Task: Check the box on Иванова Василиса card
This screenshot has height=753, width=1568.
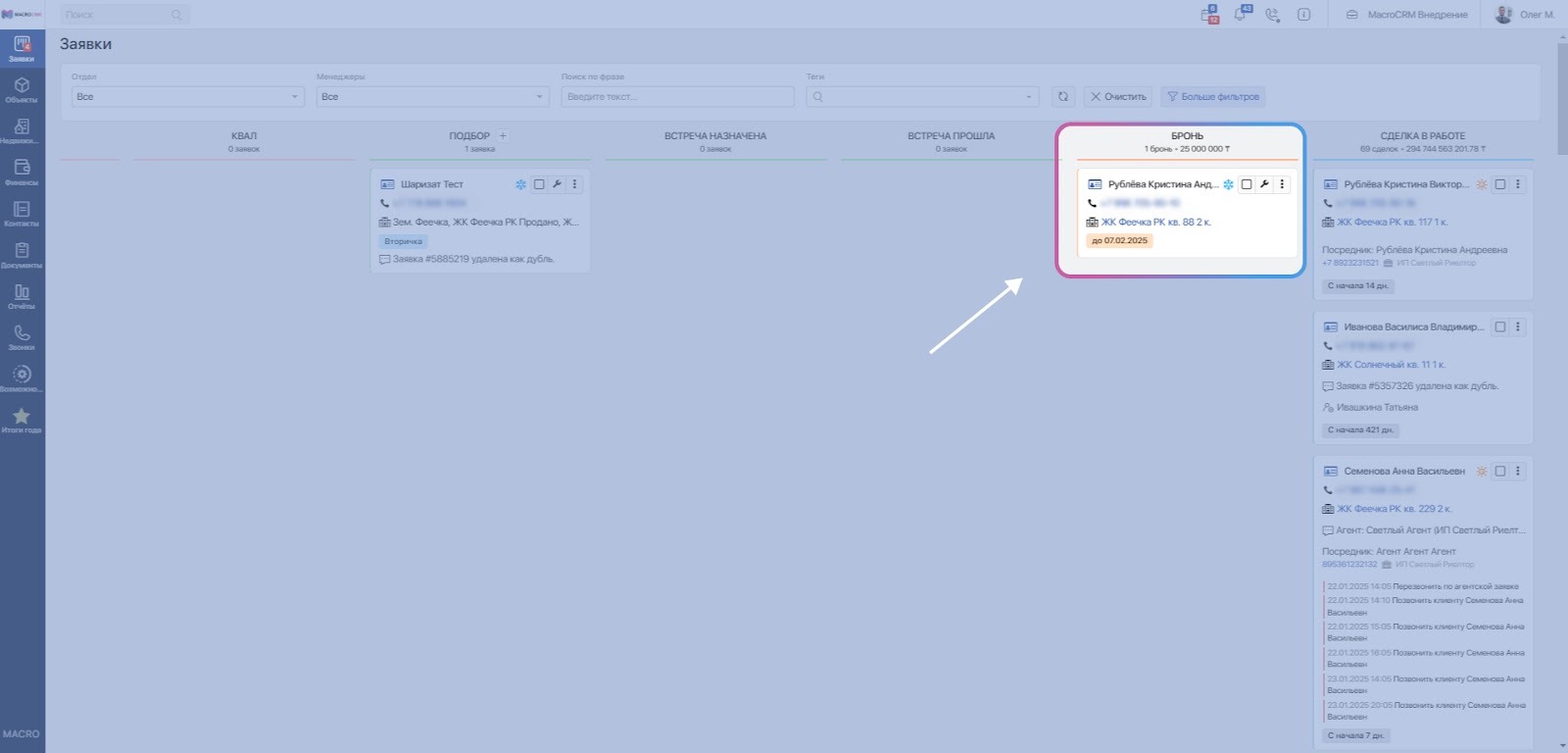Action: tap(1499, 327)
